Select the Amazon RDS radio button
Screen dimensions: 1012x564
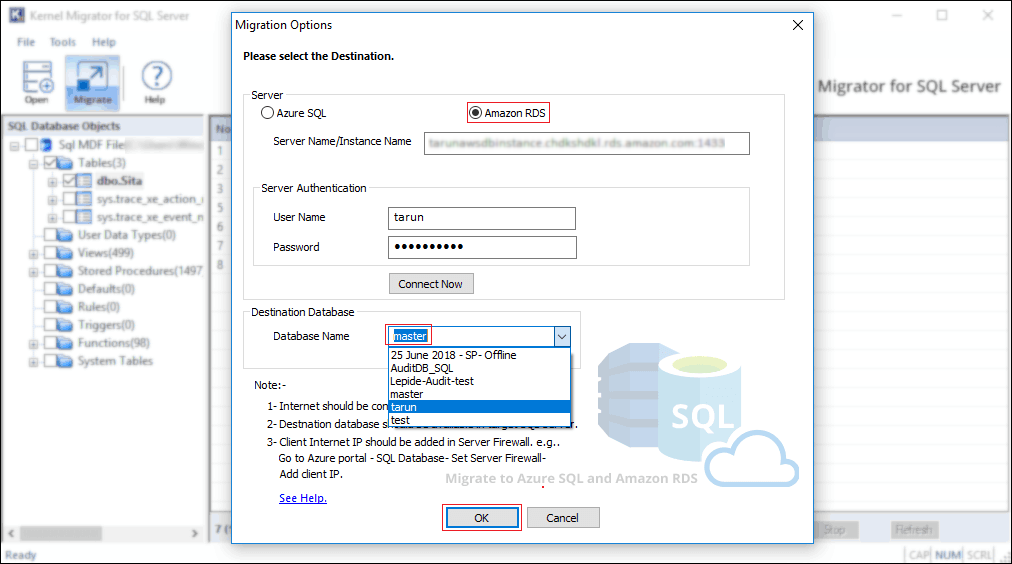[476, 113]
